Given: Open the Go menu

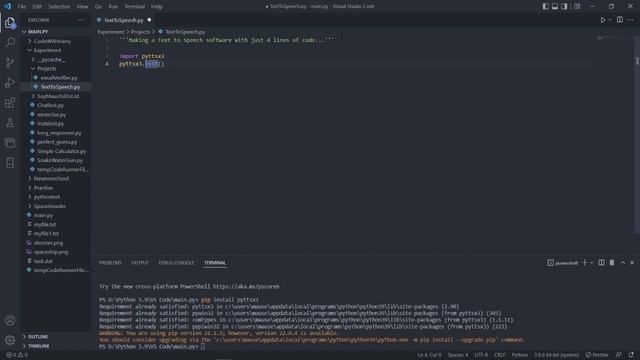Looking at the screenshot, I should (x=98, y=7).
